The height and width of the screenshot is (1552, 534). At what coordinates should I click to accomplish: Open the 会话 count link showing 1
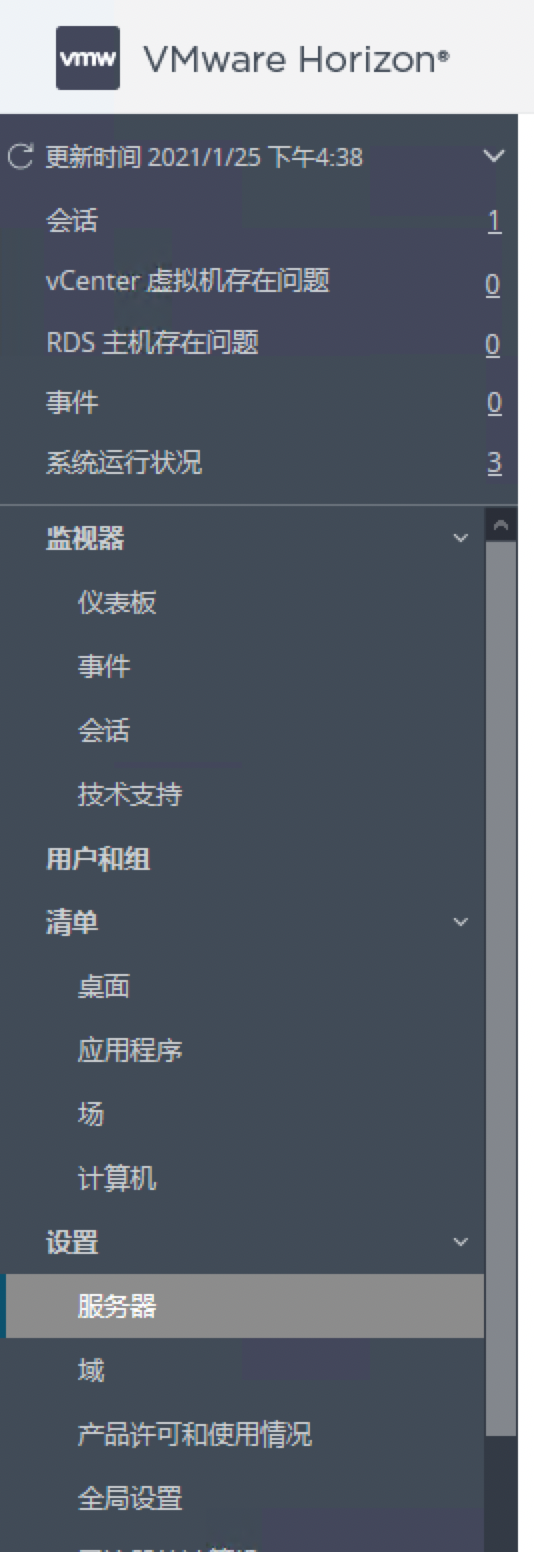[494, 222]
